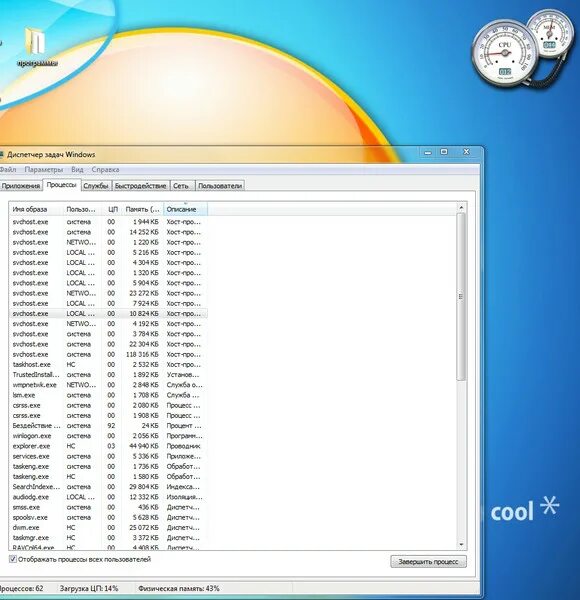This screenshot has width=580, height=600.
Task: Click the 44 940 КБ memory value
Action: (144, 446)
